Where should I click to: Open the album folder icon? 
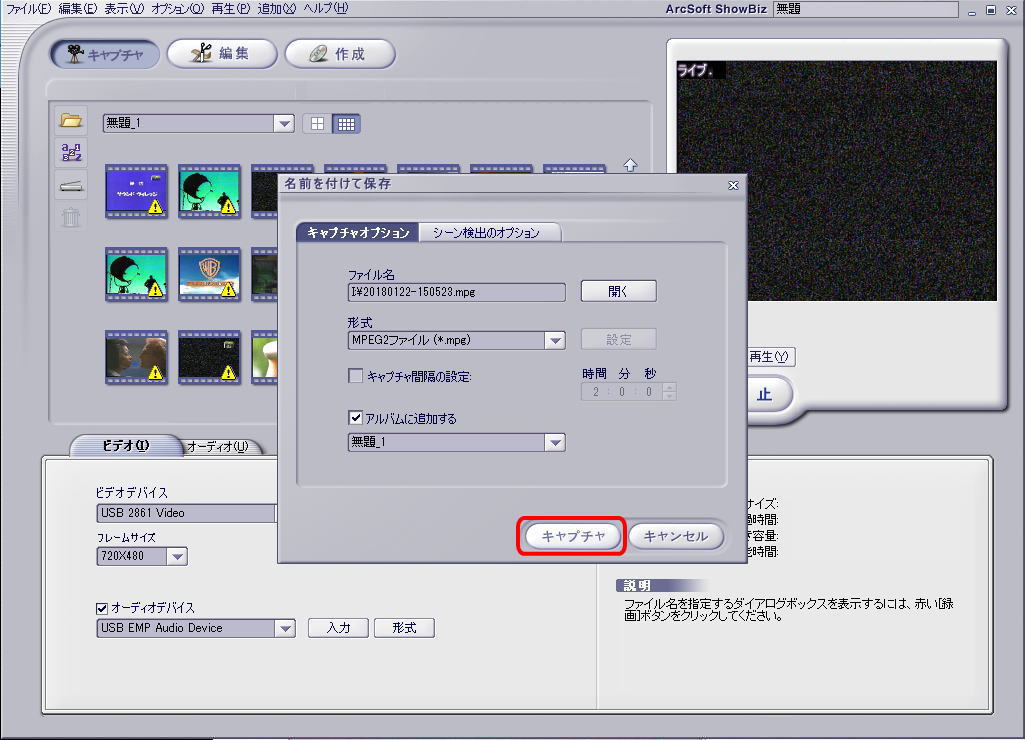[x=71, y=120]
